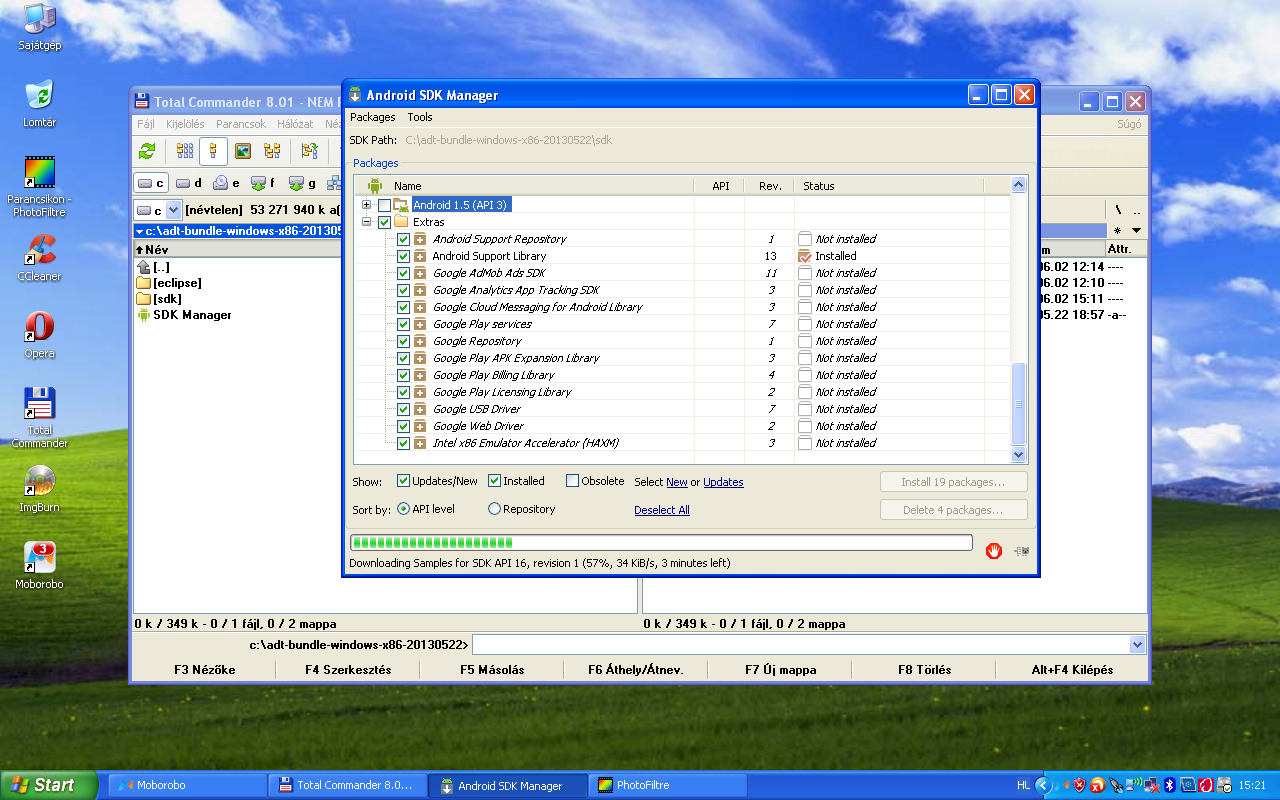Click Total Commander refresh toolbar icon
The height and width of the screenshot is (800, 1280).
tap(147, 151)
